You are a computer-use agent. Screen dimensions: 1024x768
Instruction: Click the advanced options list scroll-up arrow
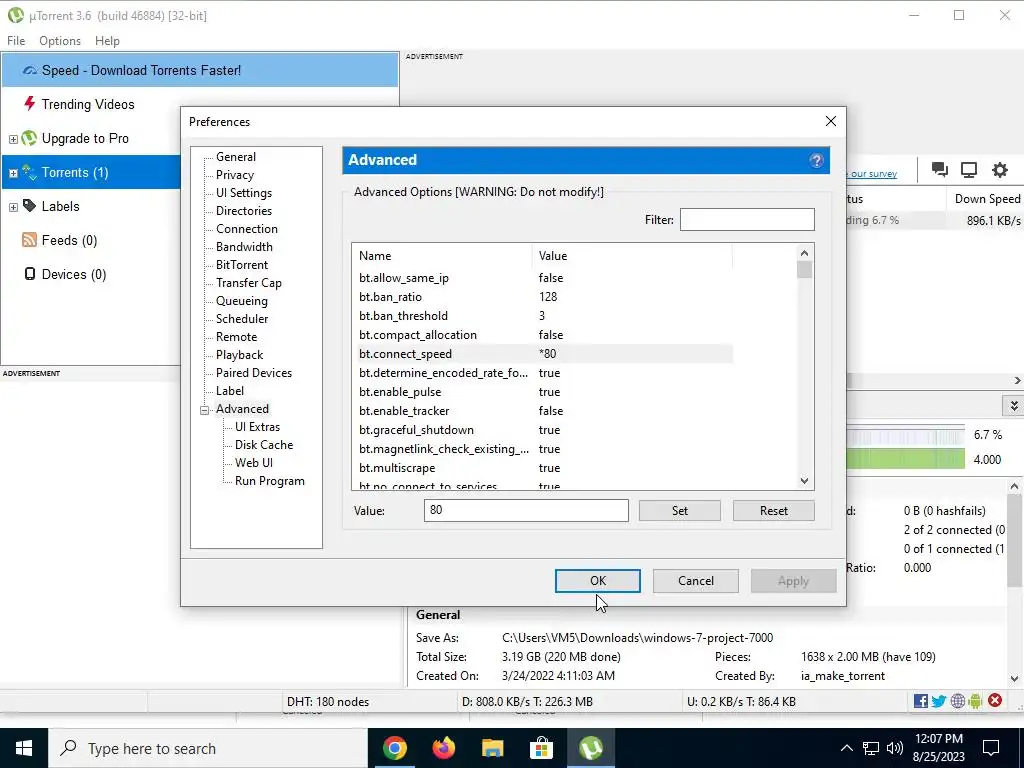[x=805, y=253]
